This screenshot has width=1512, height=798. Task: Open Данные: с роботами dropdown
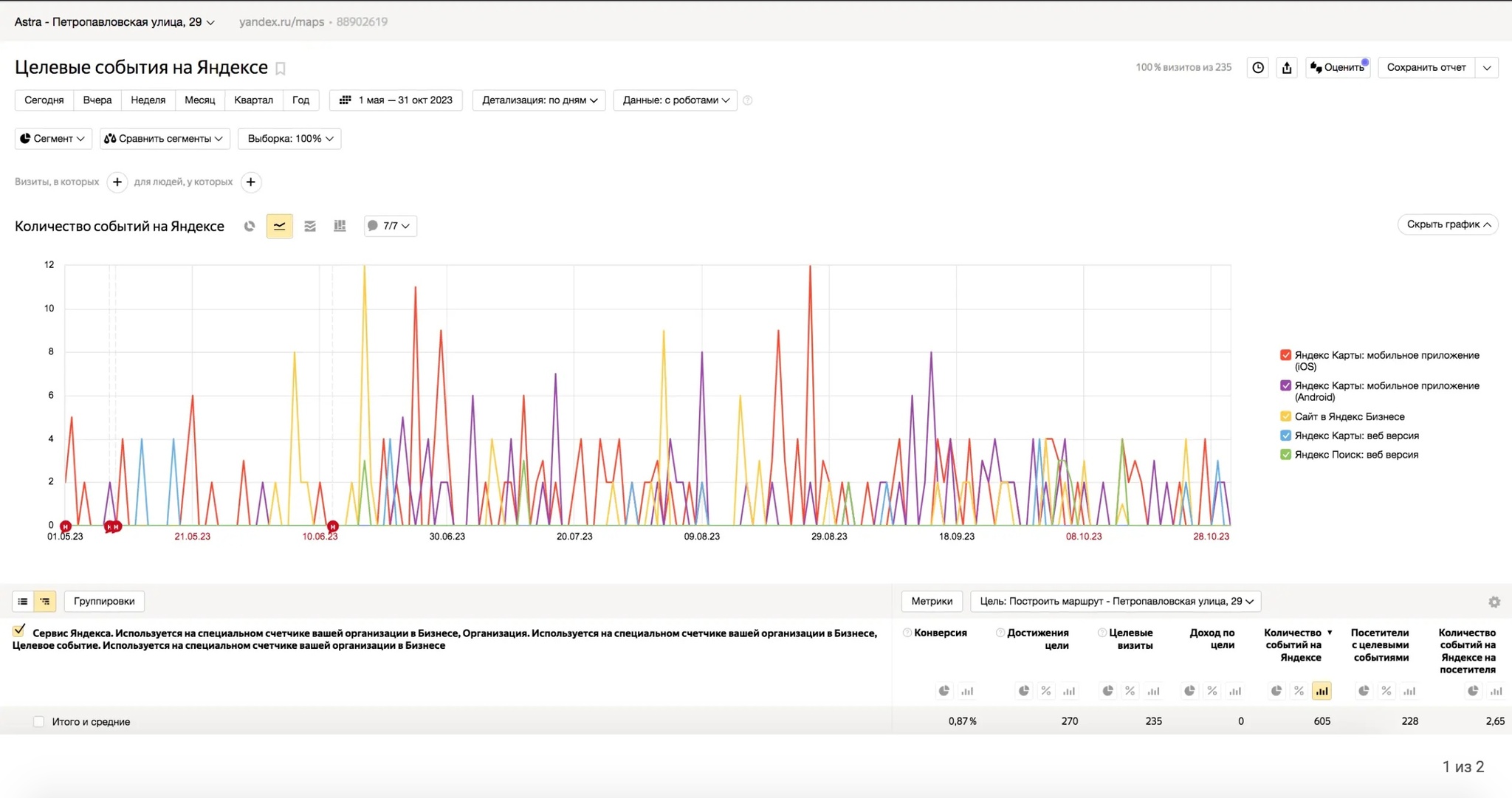(x=676, y=100)
